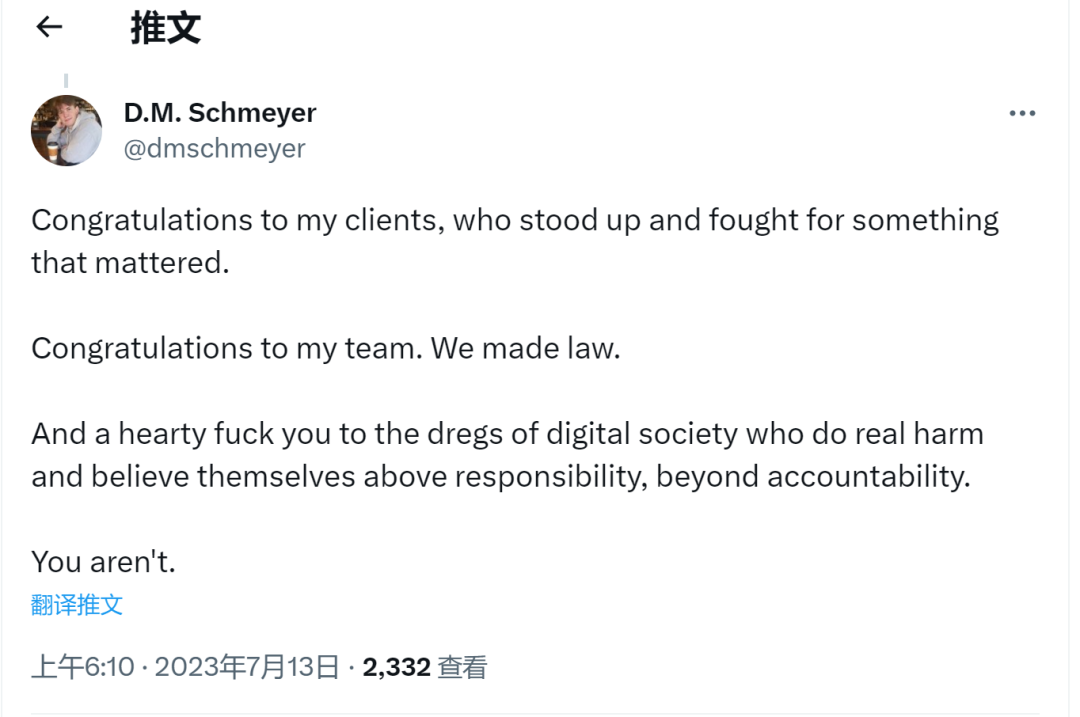Open D.M. Schmeyer's profile avatar
This screenshot has width=1080, height=717.
[67, 130]
